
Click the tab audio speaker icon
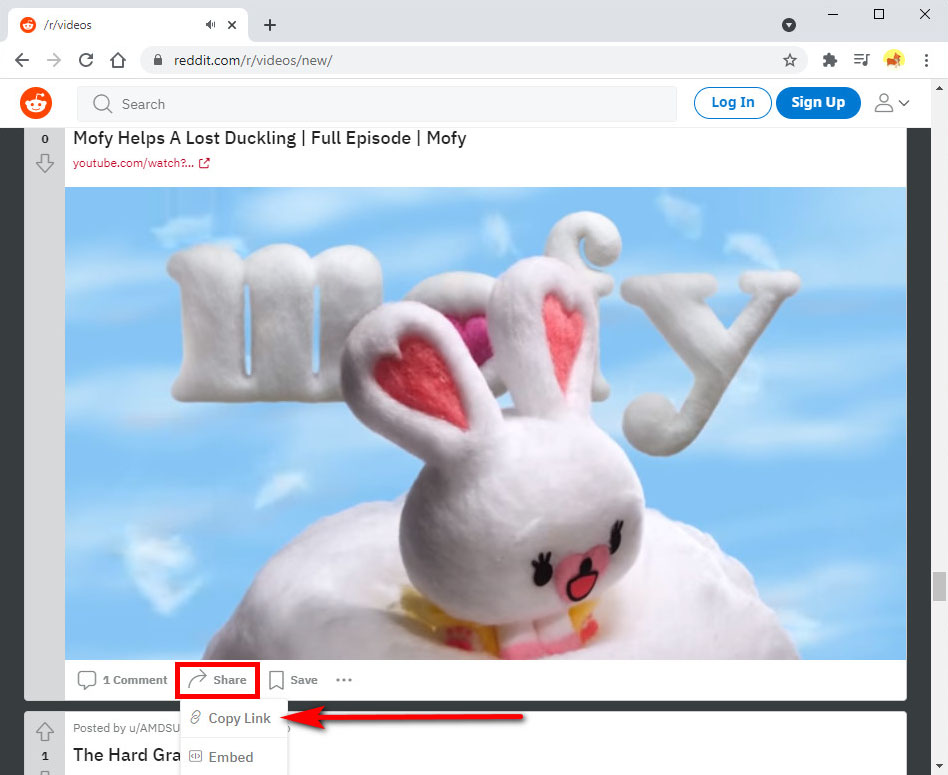pyautogui.click(x=210, y=25)
